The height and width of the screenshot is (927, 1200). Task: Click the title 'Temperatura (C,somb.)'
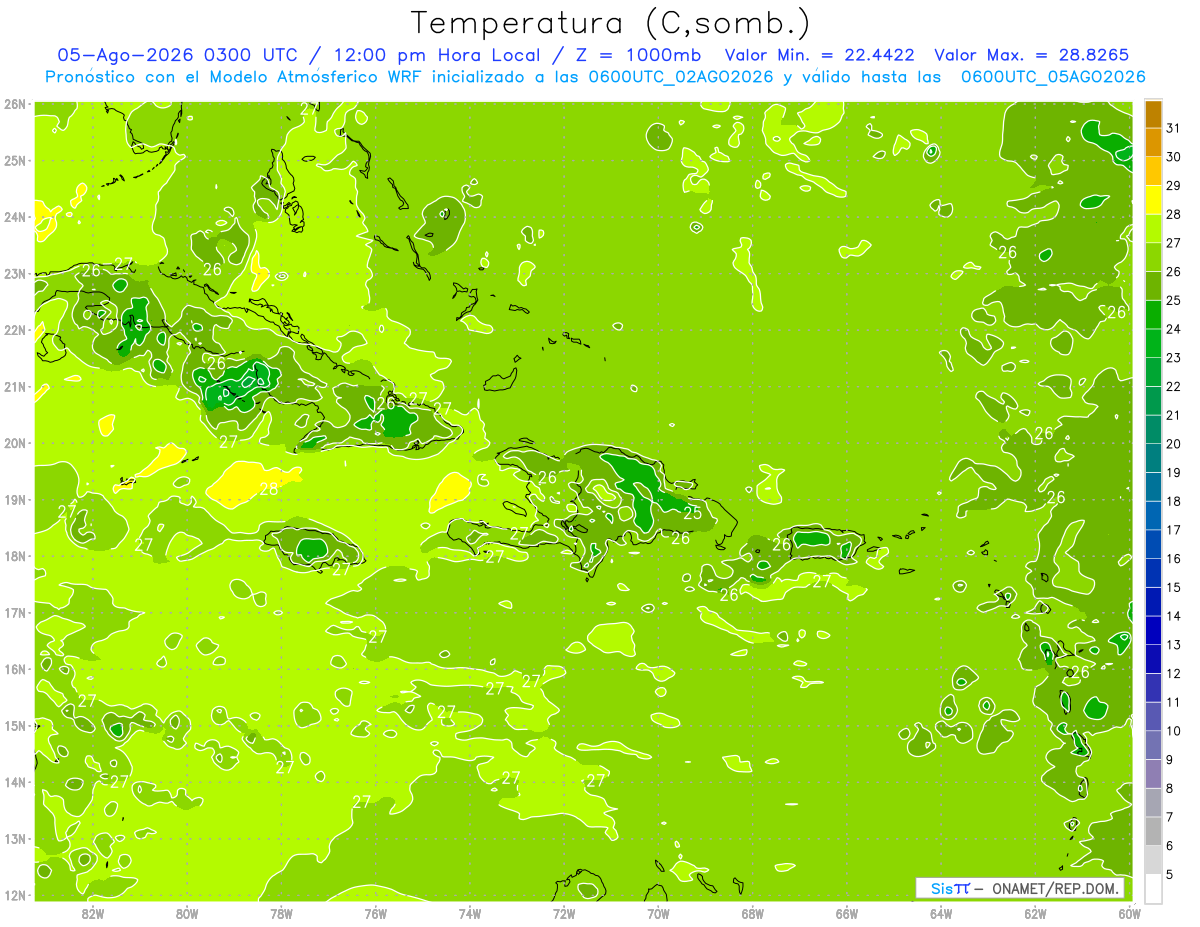pos(609,23)
